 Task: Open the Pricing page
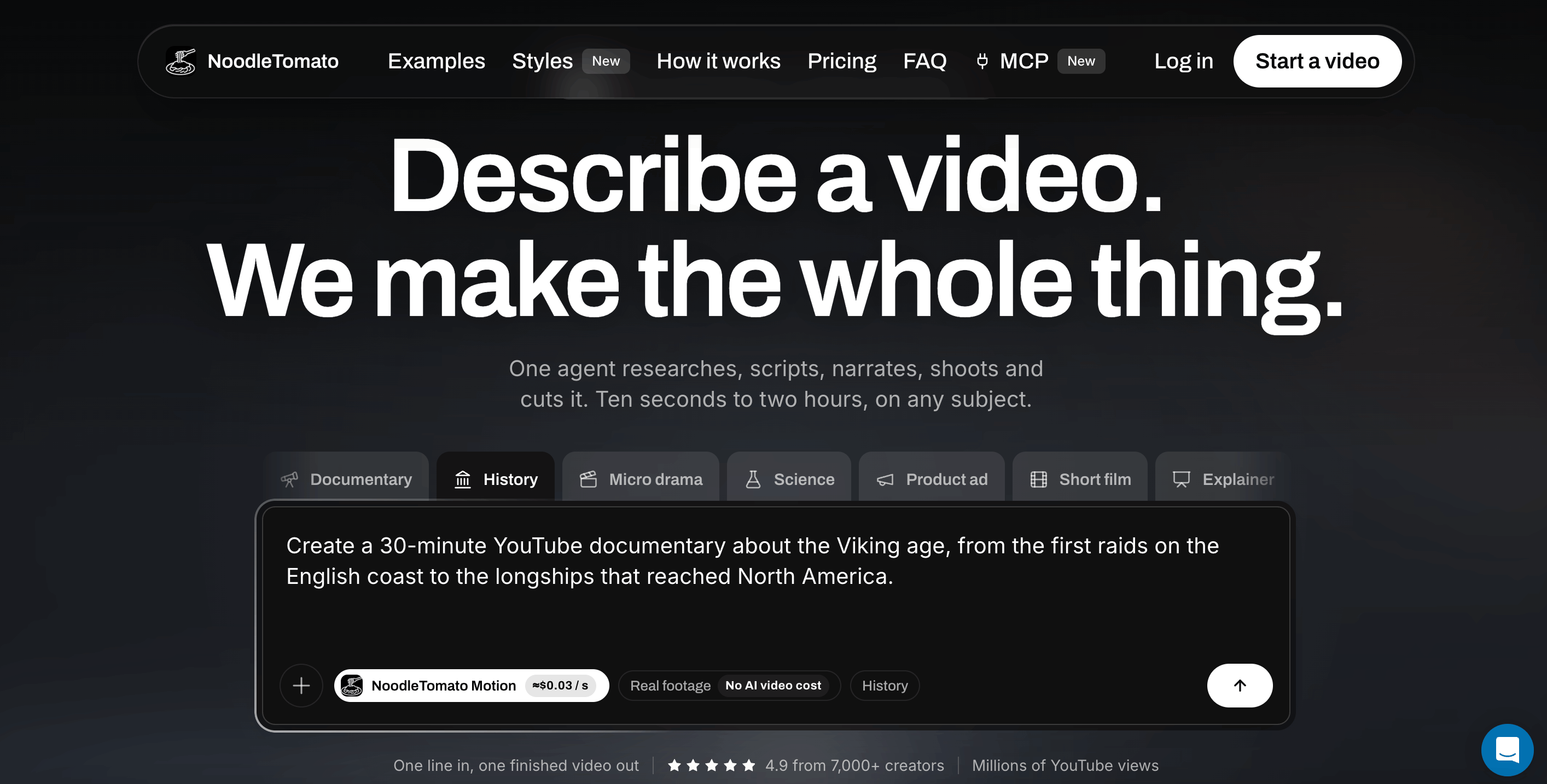pyautogui.click(x=841, y=61)
